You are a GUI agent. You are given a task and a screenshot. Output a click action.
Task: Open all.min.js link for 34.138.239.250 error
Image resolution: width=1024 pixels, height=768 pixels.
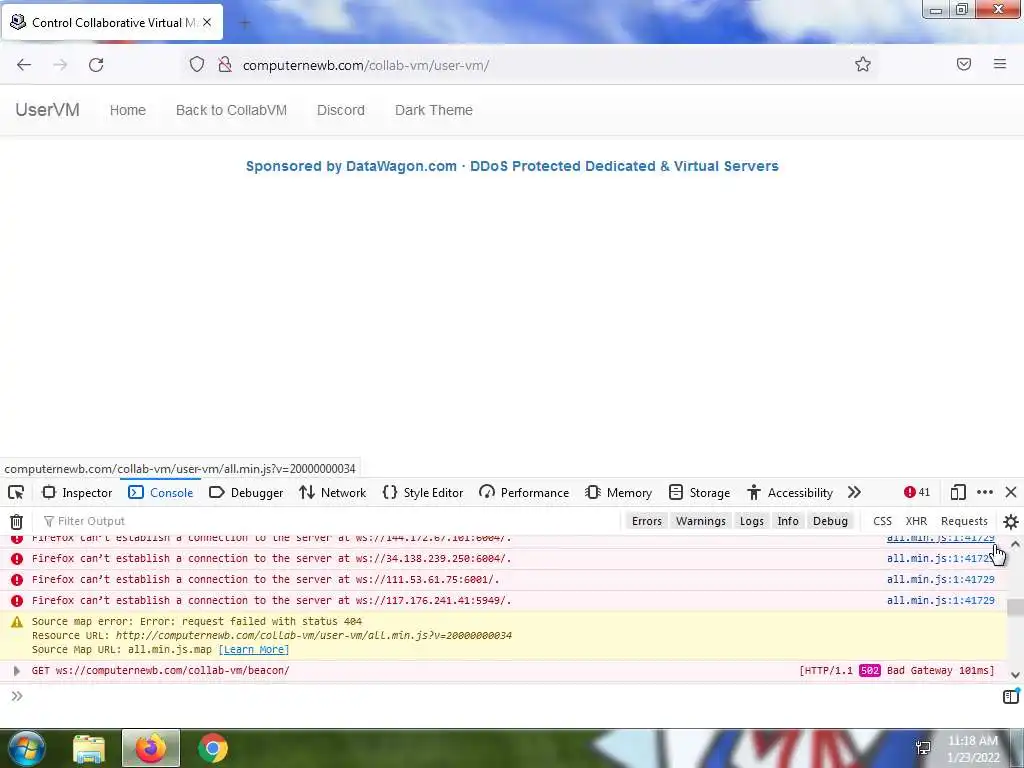coord(940,559)
